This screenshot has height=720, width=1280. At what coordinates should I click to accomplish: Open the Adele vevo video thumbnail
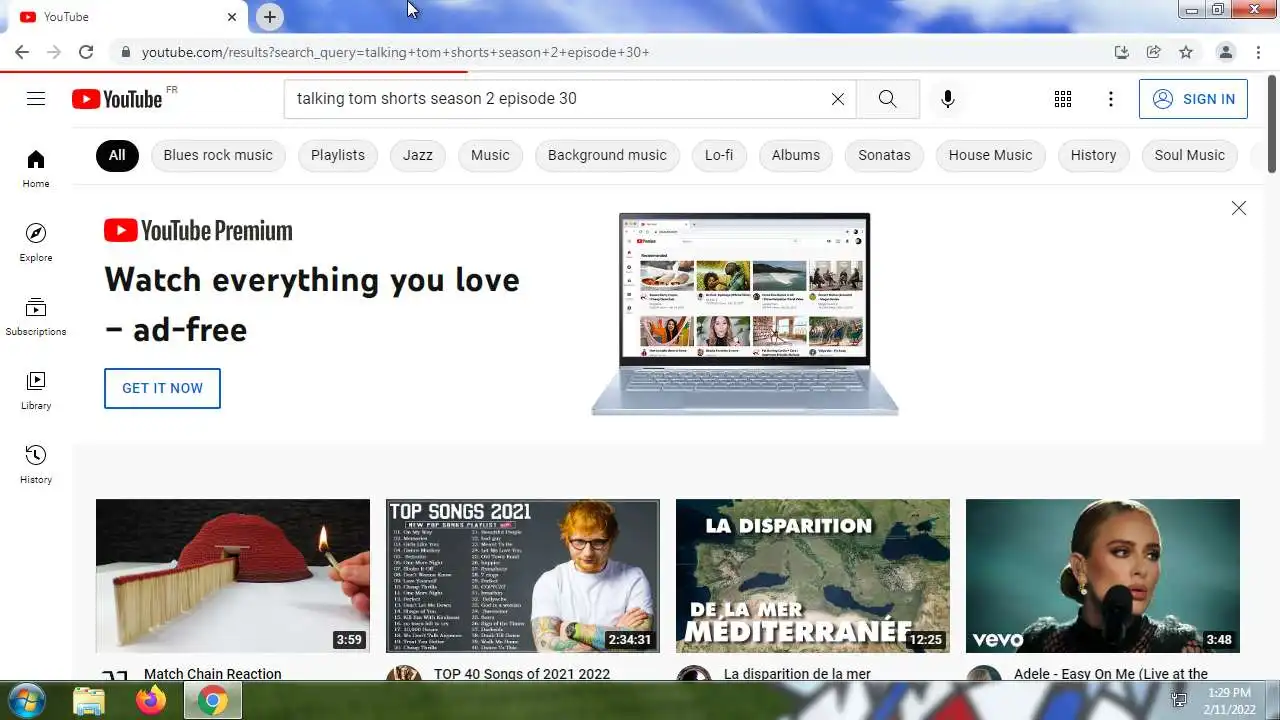pyautogui.click(x=1103, y=576)
